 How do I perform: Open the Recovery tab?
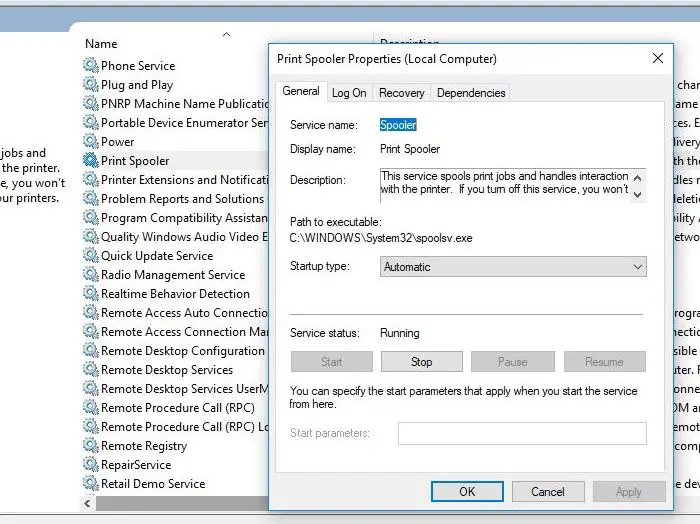[x=402, y=93]
